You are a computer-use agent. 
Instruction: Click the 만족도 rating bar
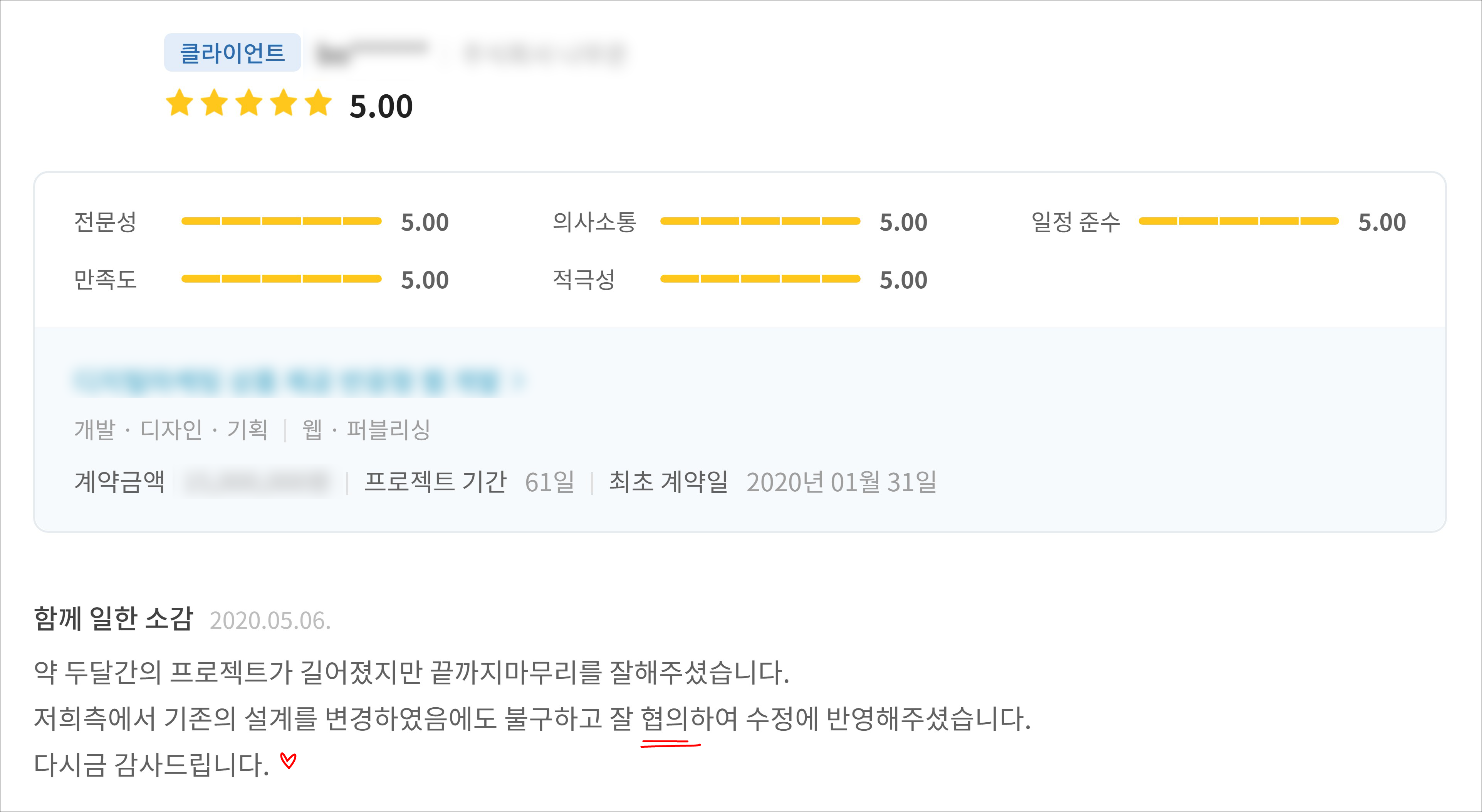click(x=281, y=279)
